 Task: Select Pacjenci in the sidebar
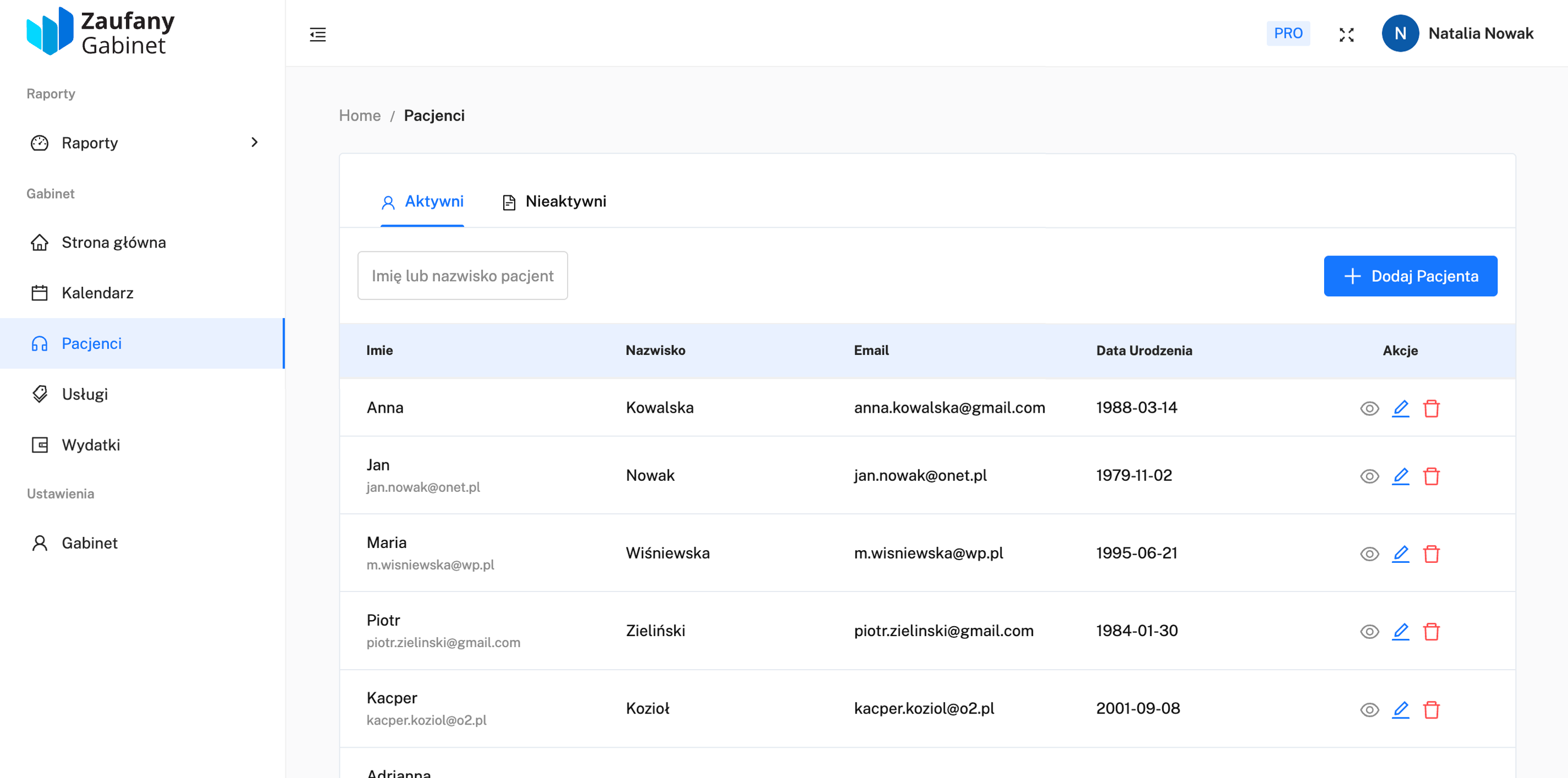[x=143, y=344]
